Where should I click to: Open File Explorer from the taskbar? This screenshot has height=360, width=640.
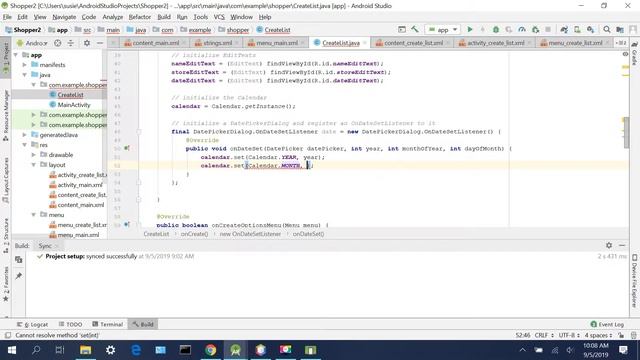click(85, 350)
